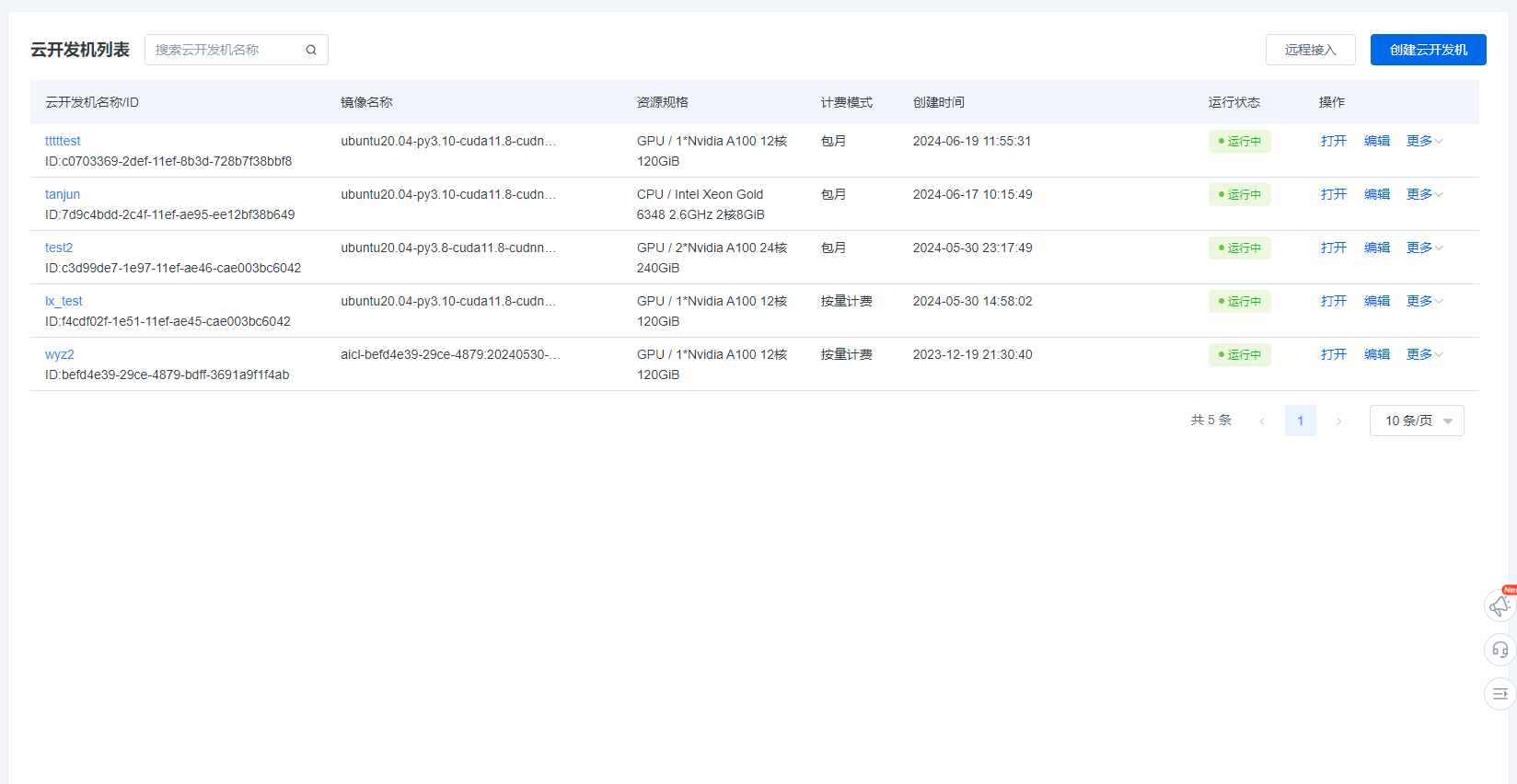The width and height of the screenshot is (1517, 784).
Task: Click the 计费模式 column header
Action: point(847,102)
